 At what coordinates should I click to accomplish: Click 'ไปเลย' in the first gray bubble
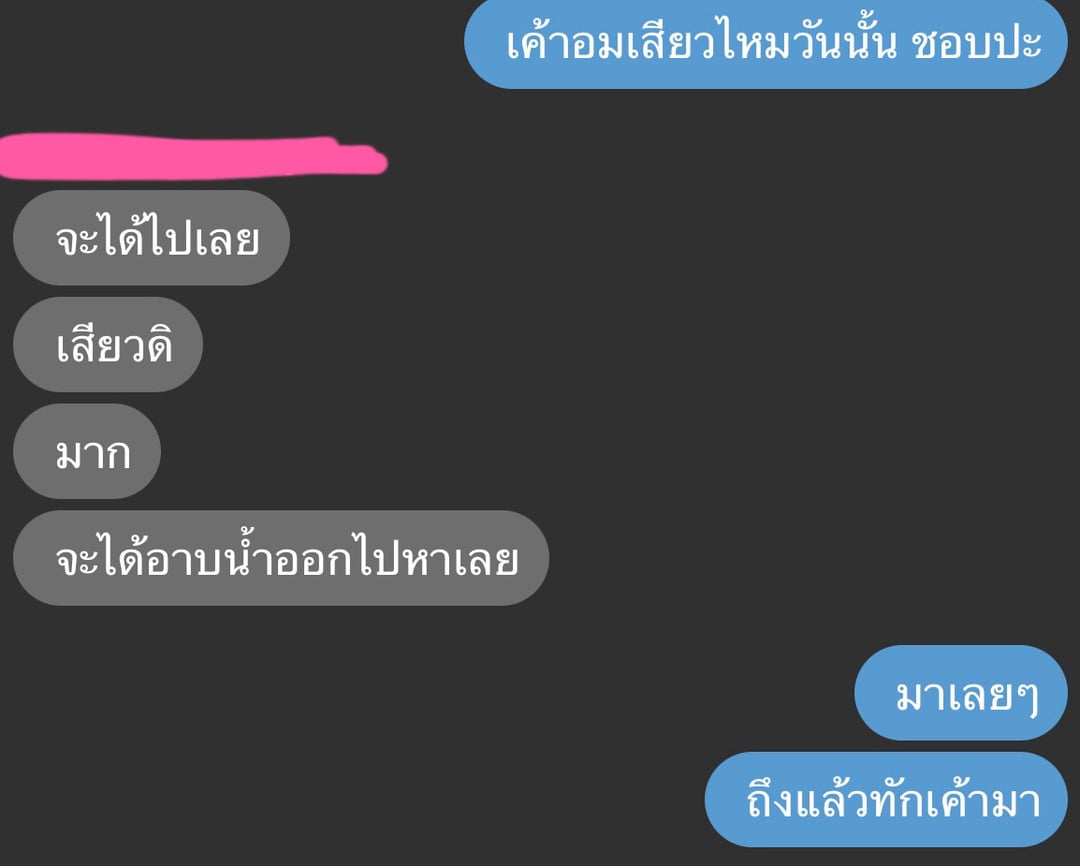click(203, 237)
